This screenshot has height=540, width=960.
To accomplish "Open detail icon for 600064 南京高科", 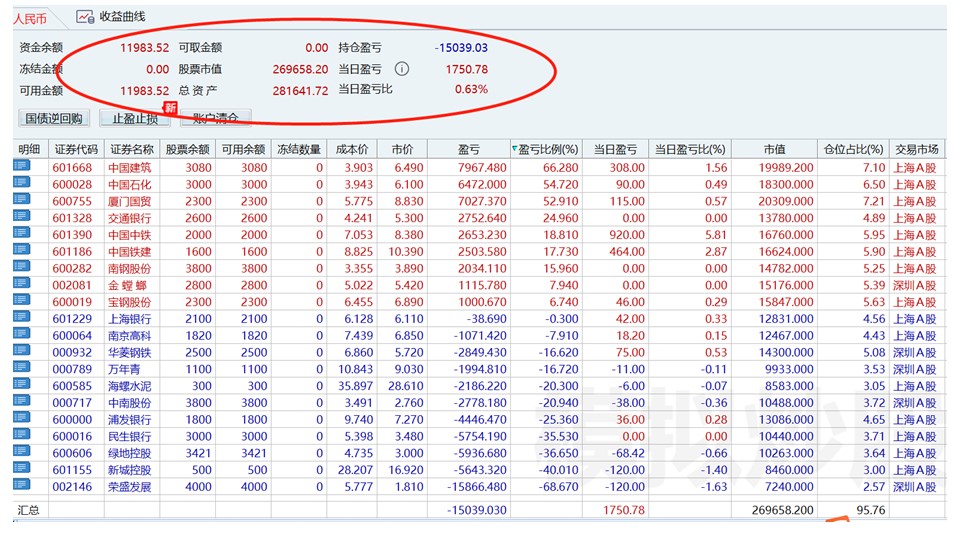I will (x=21, y=334).
